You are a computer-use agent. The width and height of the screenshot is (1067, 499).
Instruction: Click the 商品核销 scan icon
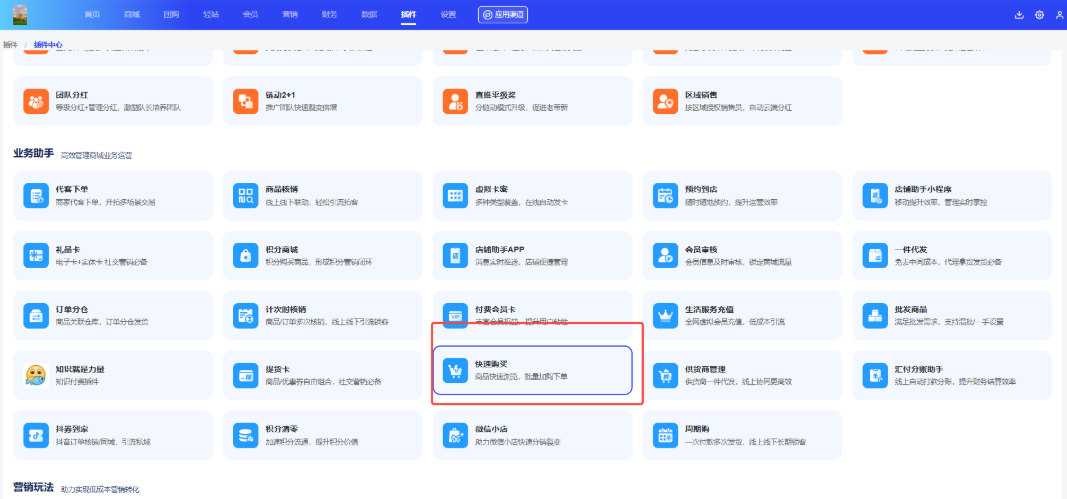246,196
